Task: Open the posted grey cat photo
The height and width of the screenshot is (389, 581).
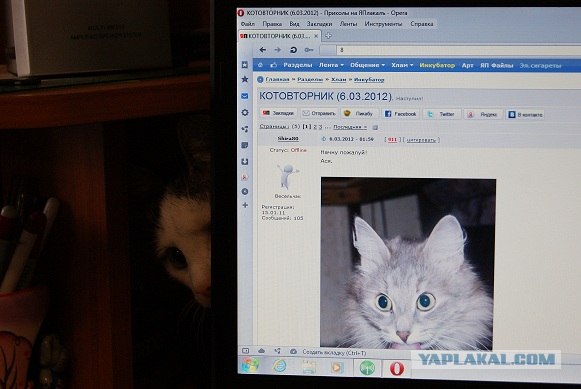Action: [408, 264]
